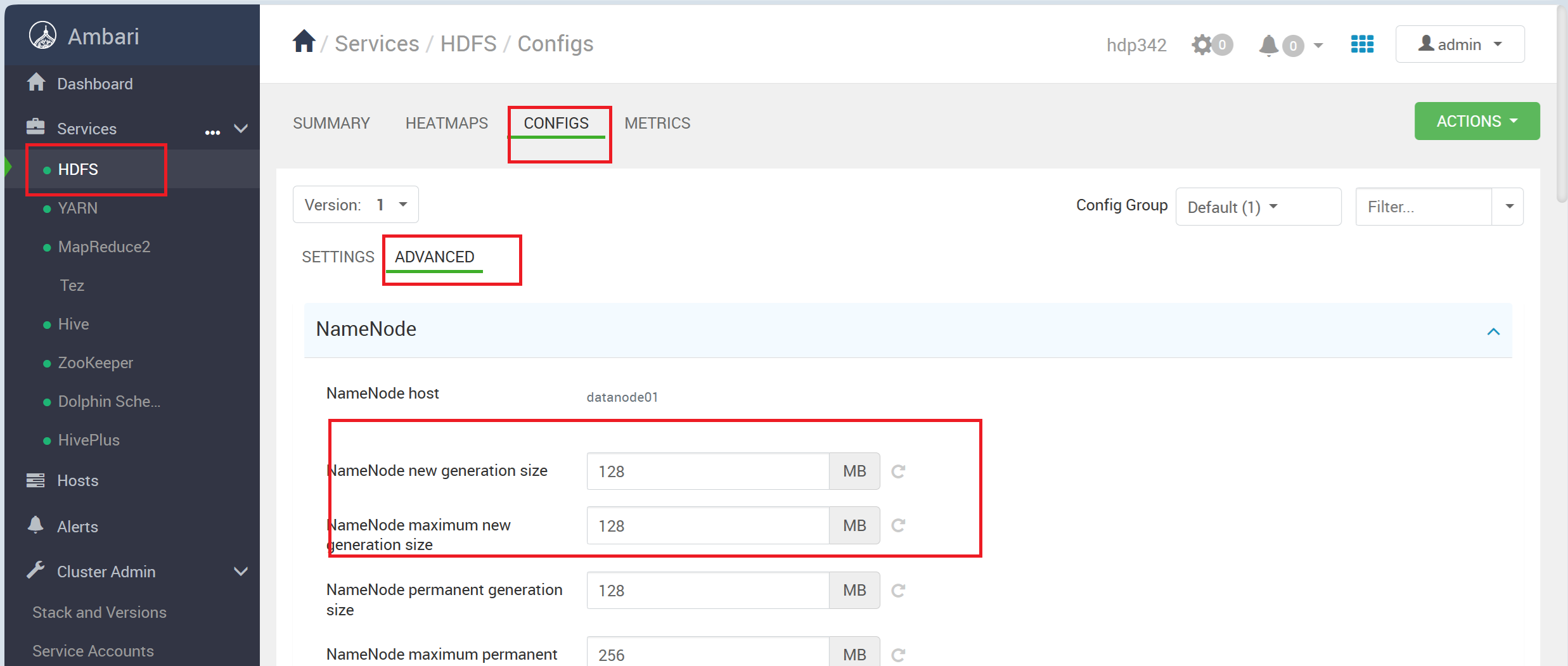Select MapReduce2 service in sidebar
1568x666 pixels.
(105, 247)
